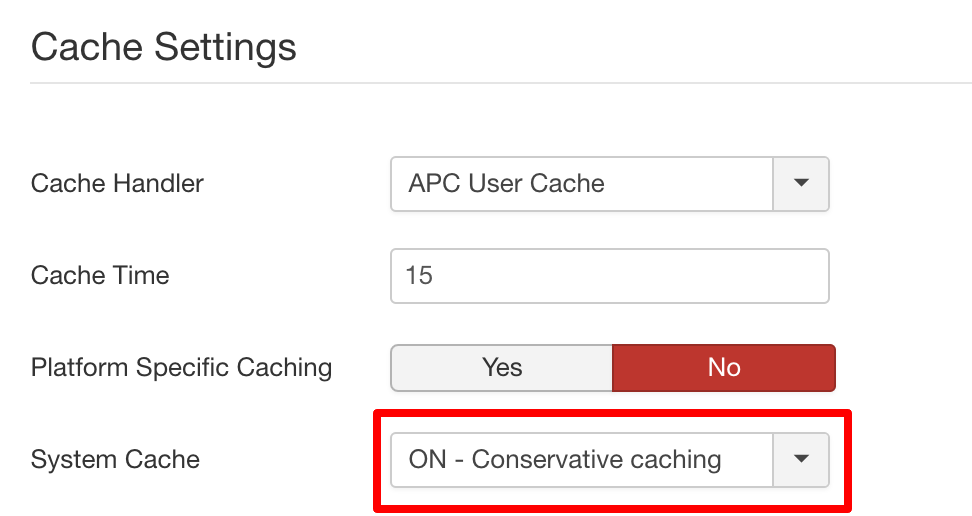Set Platform Specific Caching to Yes
972x516 pixels.
point(501,368)
